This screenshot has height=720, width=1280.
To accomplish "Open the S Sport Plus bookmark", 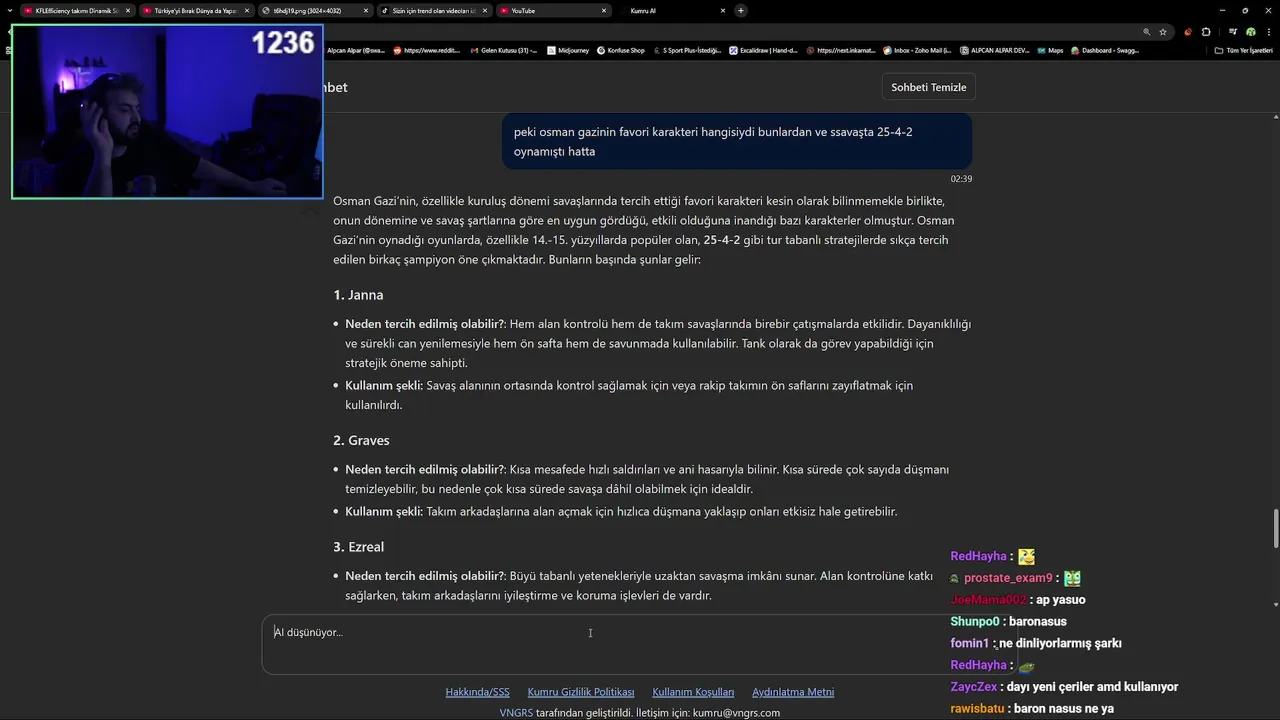I will [x=687, y=50].
